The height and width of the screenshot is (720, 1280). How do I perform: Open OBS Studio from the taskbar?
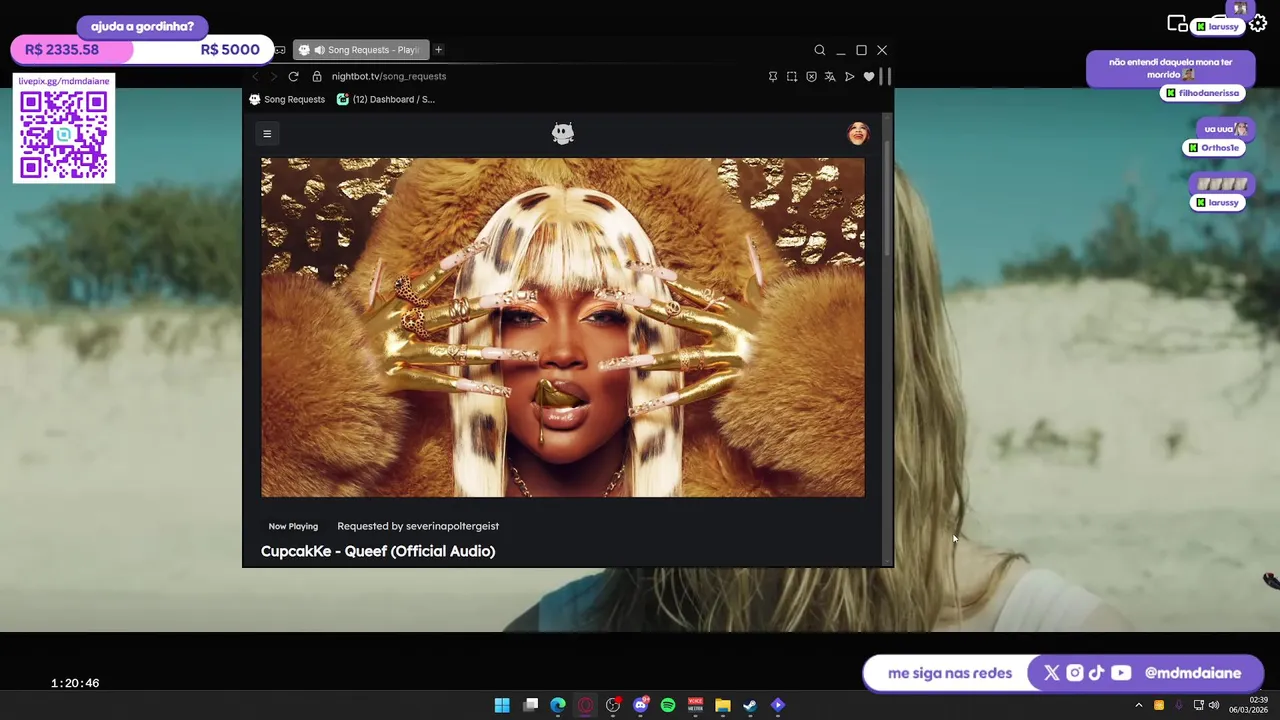[x=613, y=705]
